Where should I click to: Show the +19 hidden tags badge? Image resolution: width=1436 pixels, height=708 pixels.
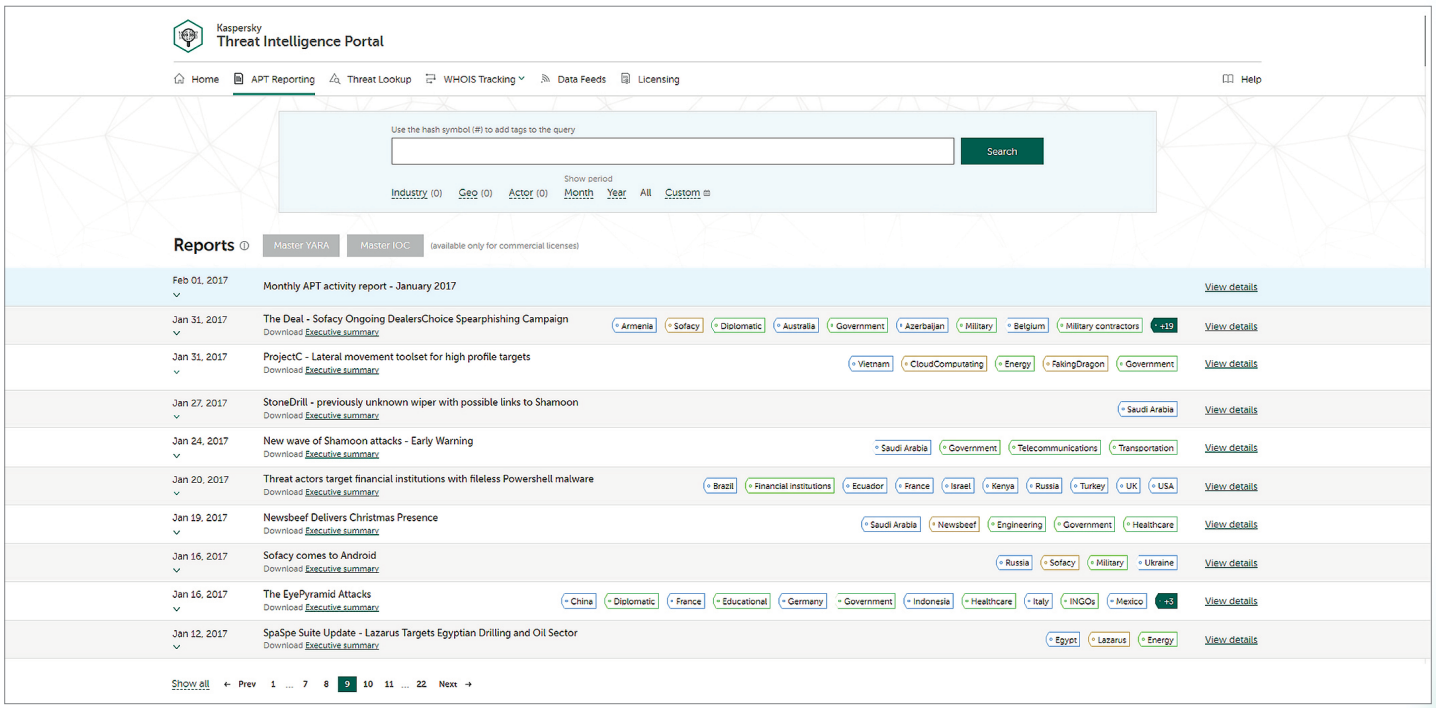tap(1166, 326)
